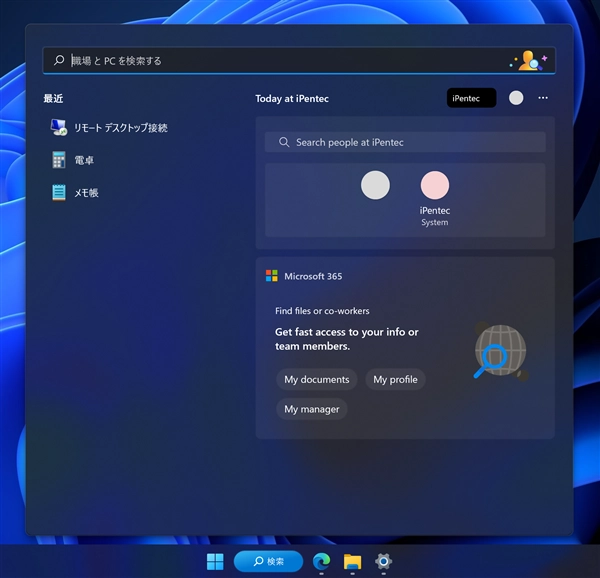Open File Explorer from the taskbar
This screenshot has width=600, height=578.
[352, 562]
